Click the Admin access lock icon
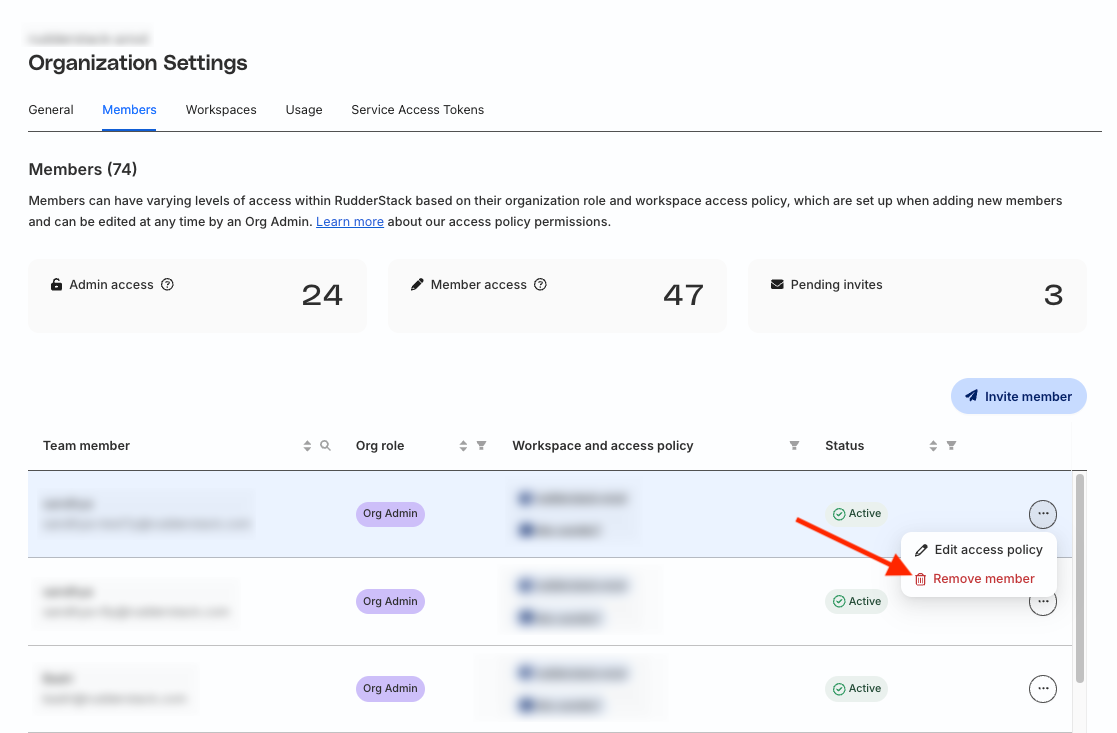The image size is (1117, 733). [x=56, y=284]
